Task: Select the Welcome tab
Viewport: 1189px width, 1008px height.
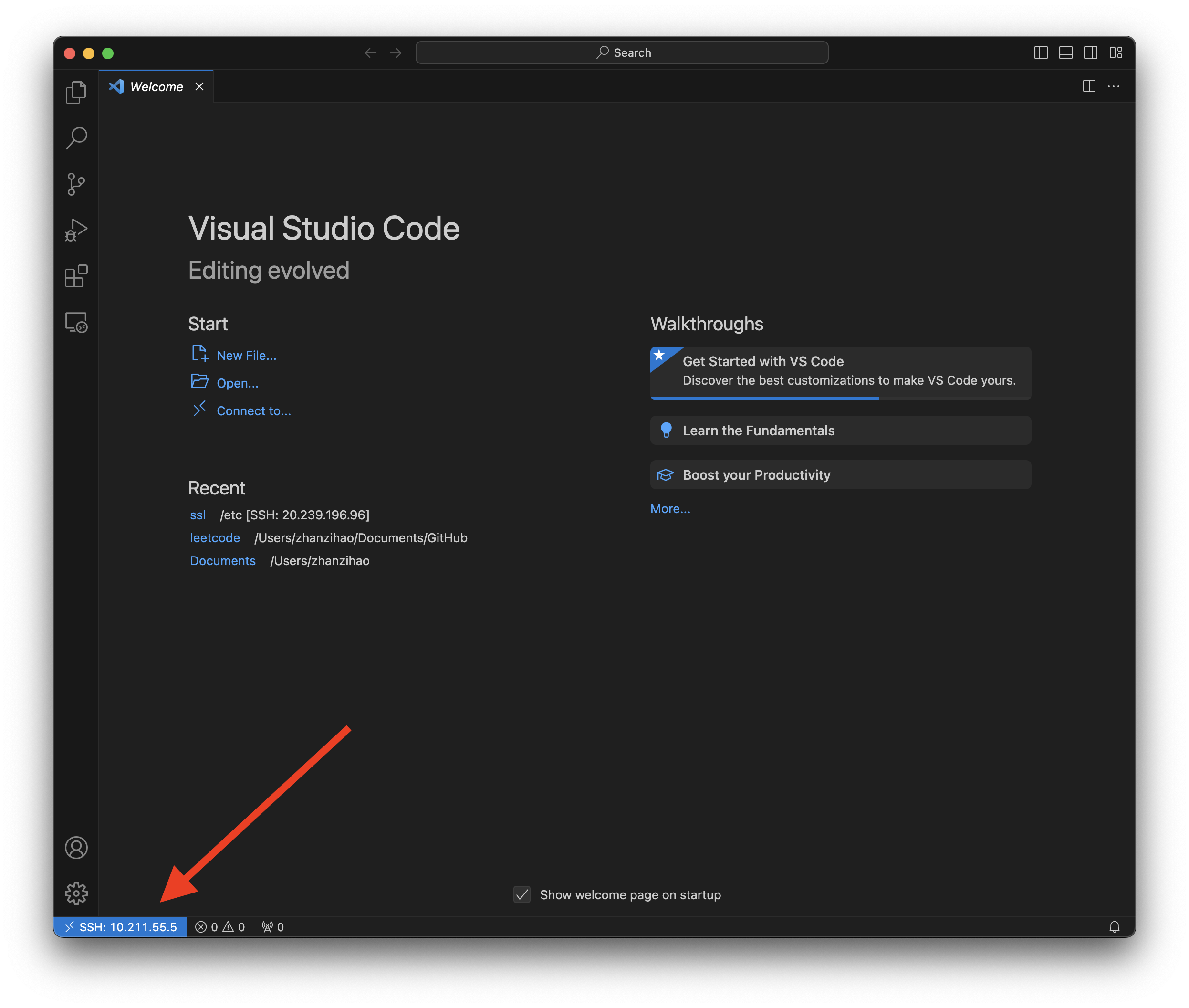Action: click(156, 87)
